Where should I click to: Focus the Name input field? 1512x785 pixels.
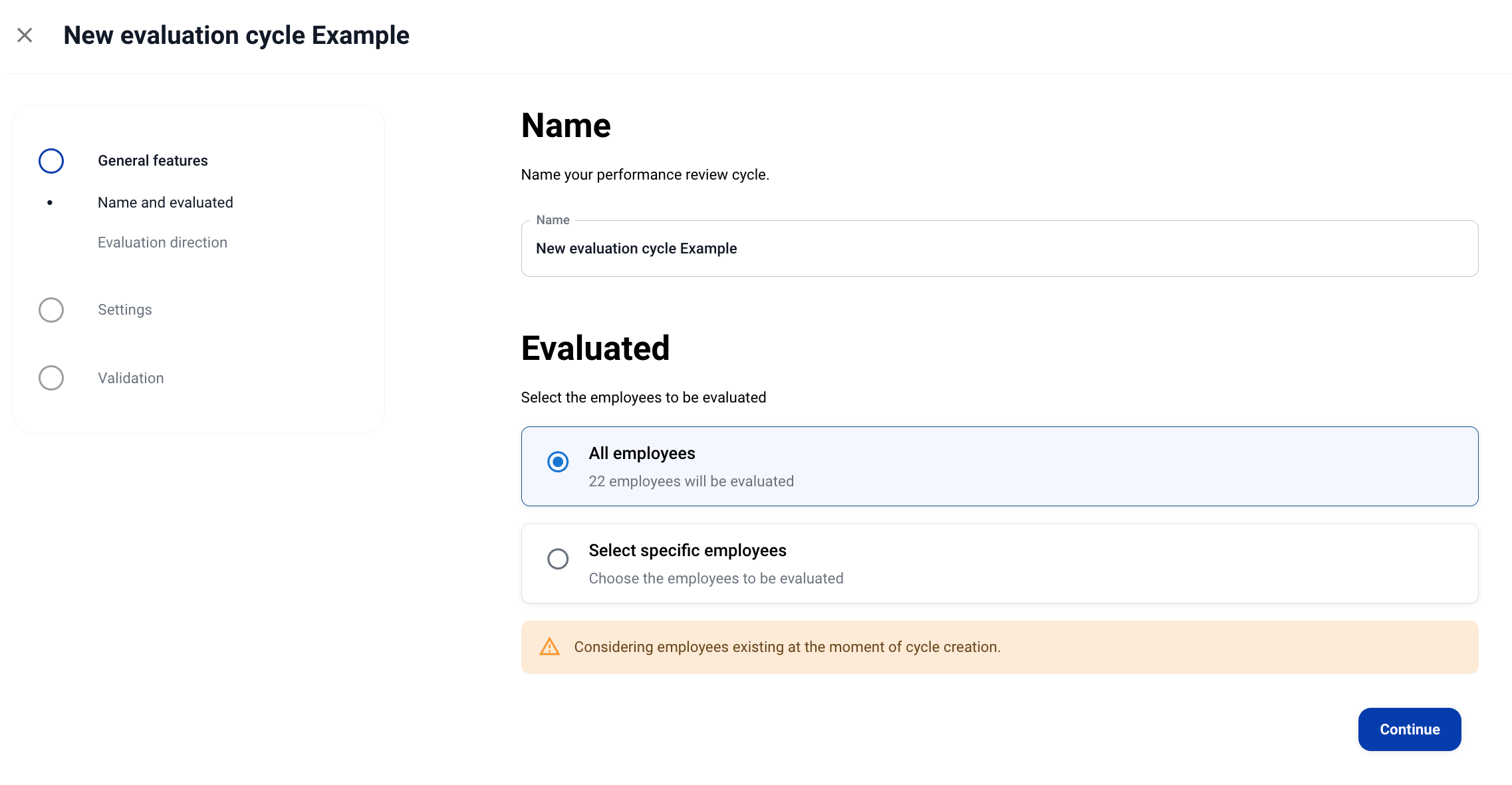point(999,249)
